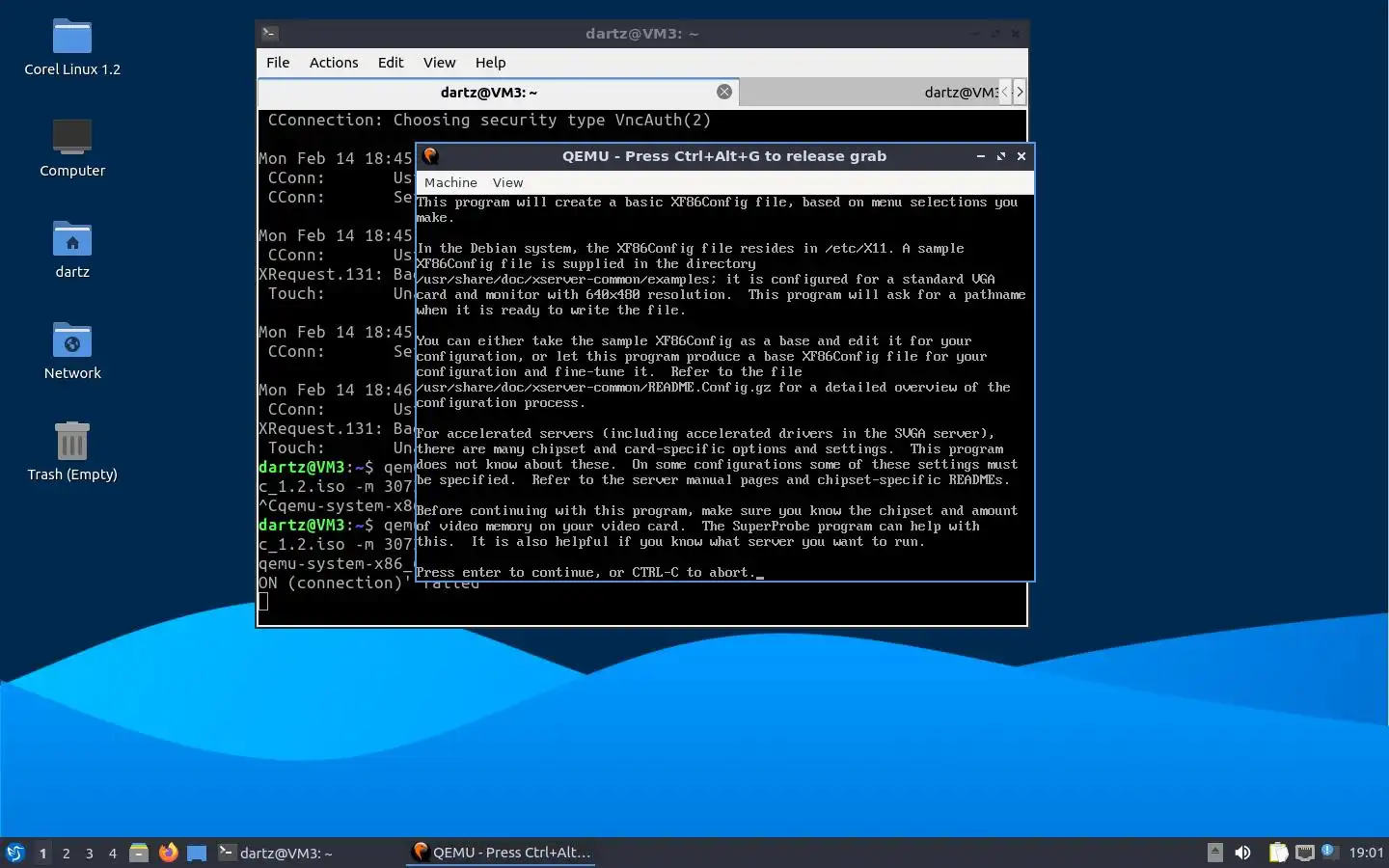1389x868 pixels.
Task: Click inside the QEMU guest display
Action: (724, 387)
